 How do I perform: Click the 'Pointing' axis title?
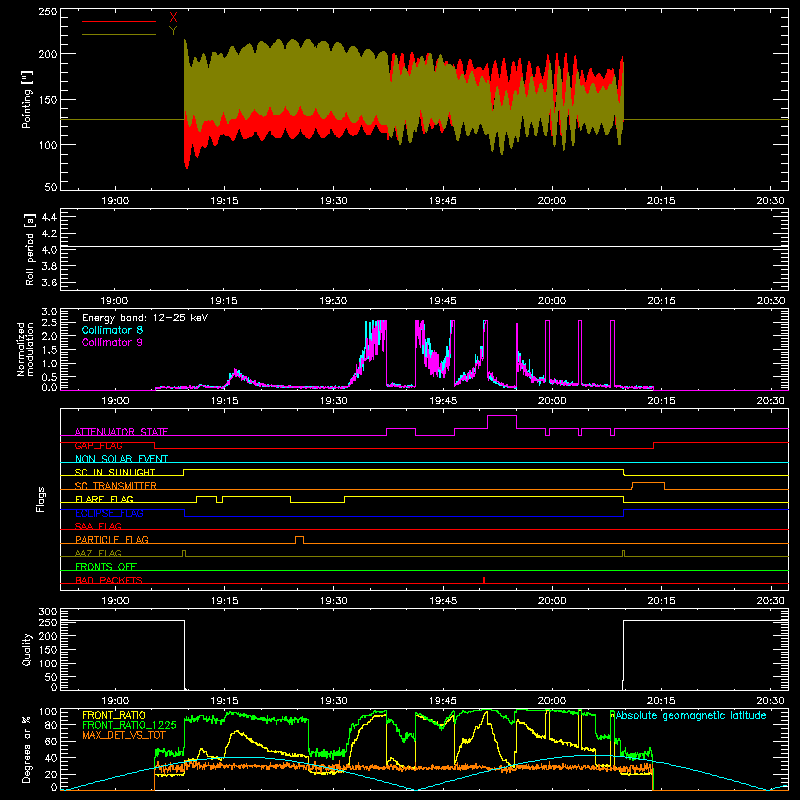tap(27, 99)
